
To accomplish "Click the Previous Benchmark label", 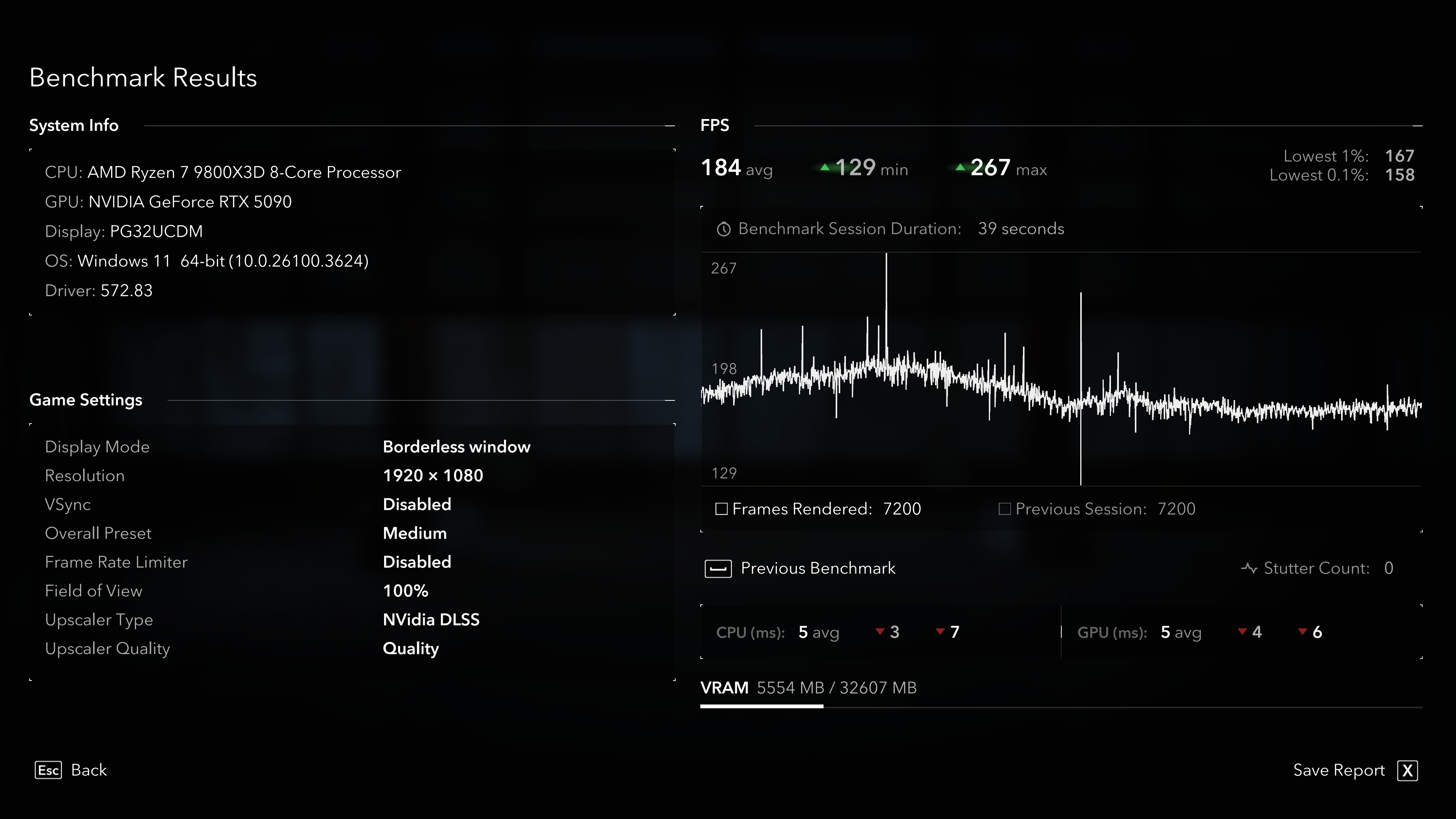I will pyautogui.click(x=818, y=568).
